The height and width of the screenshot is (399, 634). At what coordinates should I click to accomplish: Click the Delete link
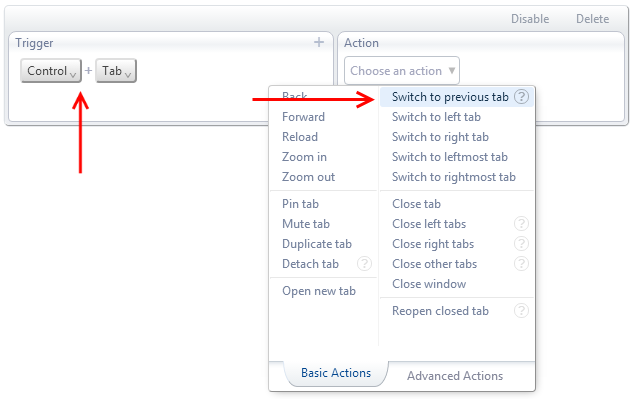click(592, 19)
